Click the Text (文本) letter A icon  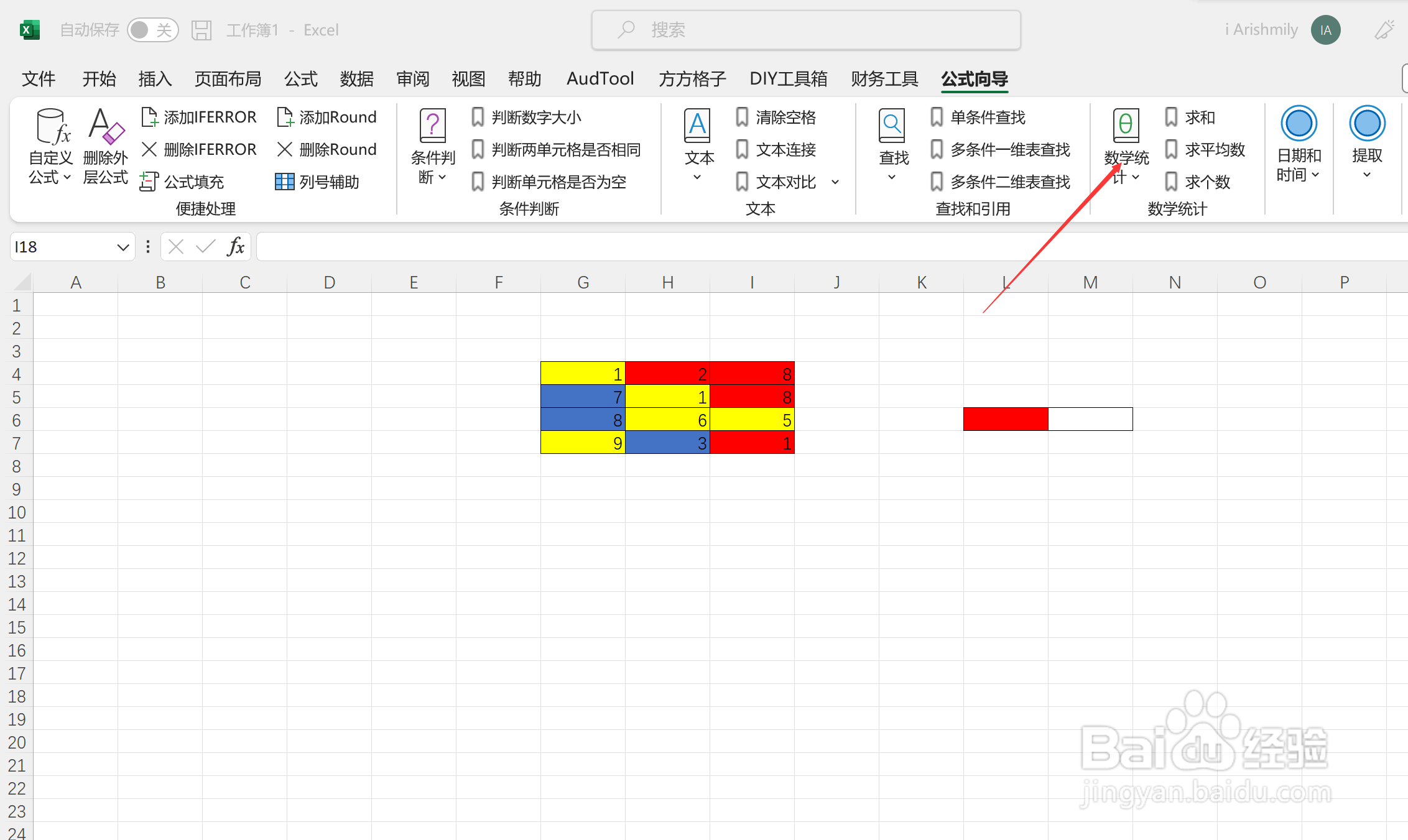point(697,126)
